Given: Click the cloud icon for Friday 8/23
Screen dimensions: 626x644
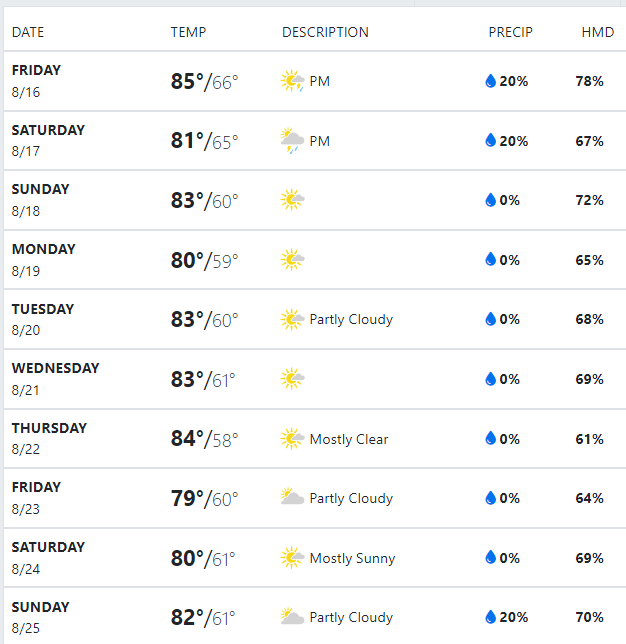Looking at the screenshot, I should (x=292, y=498).
